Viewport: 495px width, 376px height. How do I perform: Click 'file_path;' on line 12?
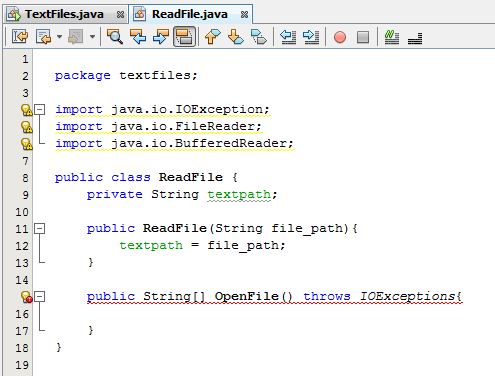[x=246, y=246]
